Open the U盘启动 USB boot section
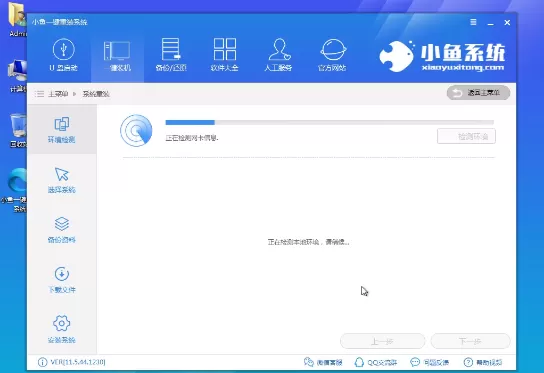The image size is (544, 373). click(63, 54)
